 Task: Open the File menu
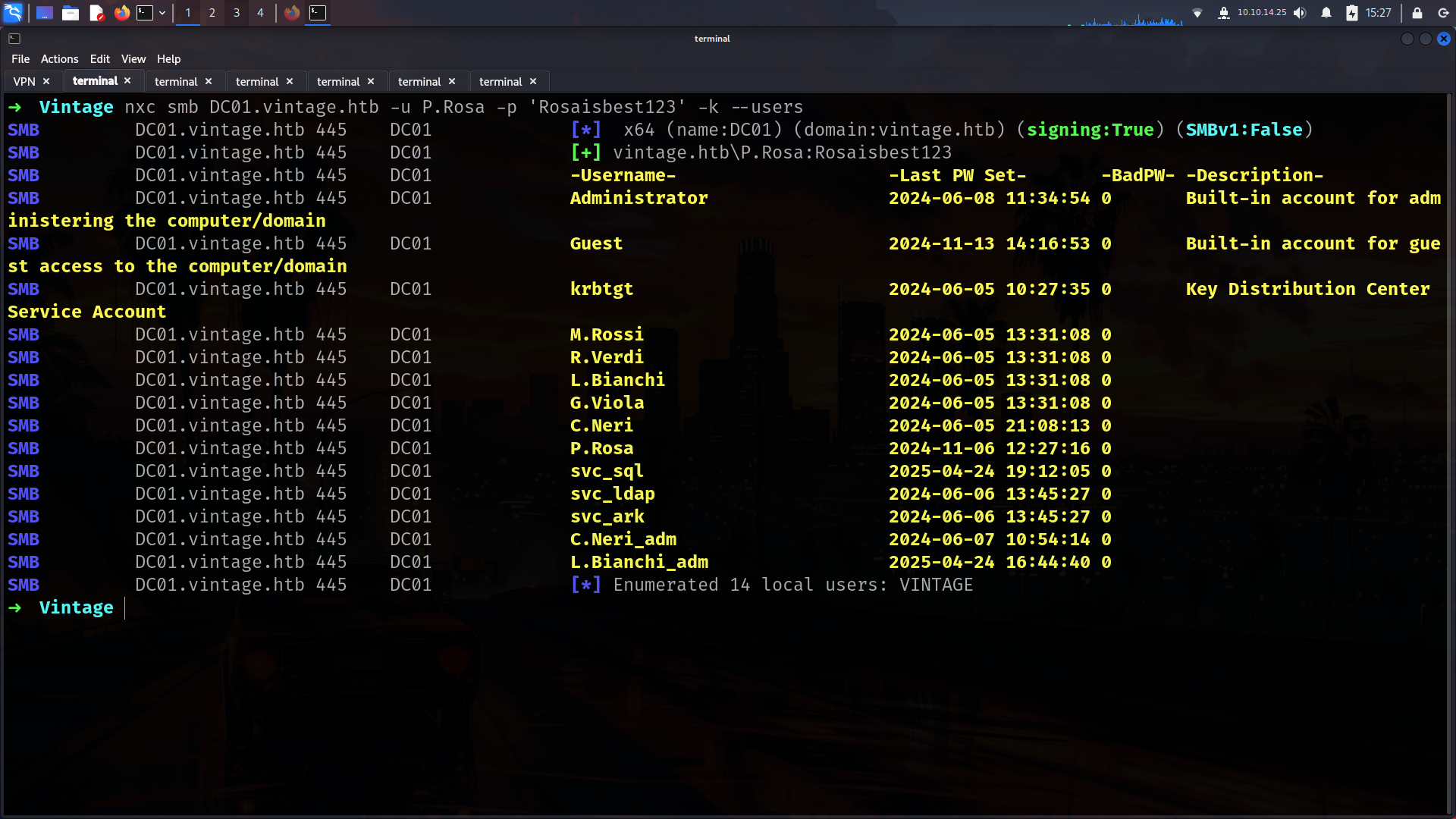(20, 59)
